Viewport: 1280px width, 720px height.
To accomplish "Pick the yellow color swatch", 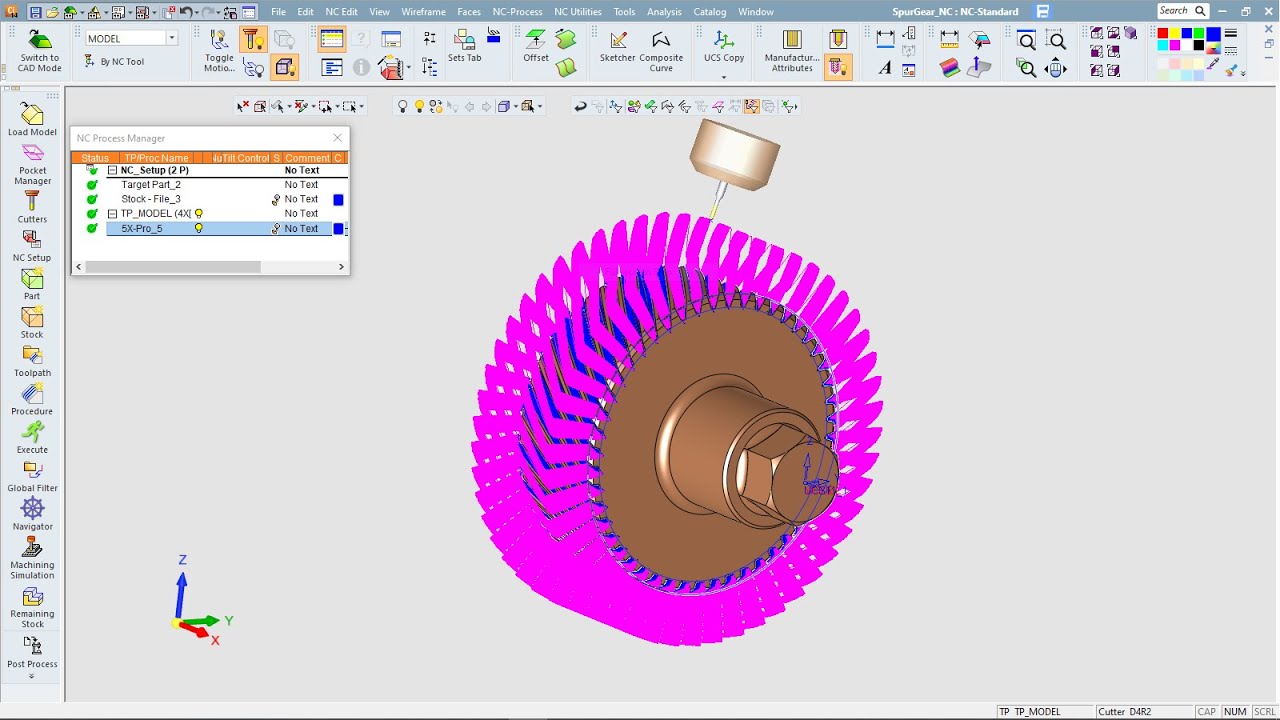I will pos(1175,33).
